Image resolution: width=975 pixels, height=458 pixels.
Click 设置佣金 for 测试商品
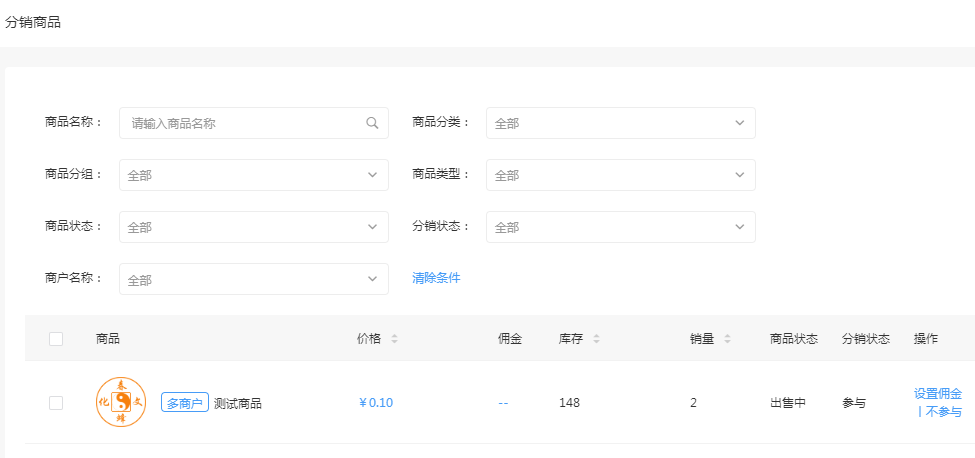coord(937,394)
